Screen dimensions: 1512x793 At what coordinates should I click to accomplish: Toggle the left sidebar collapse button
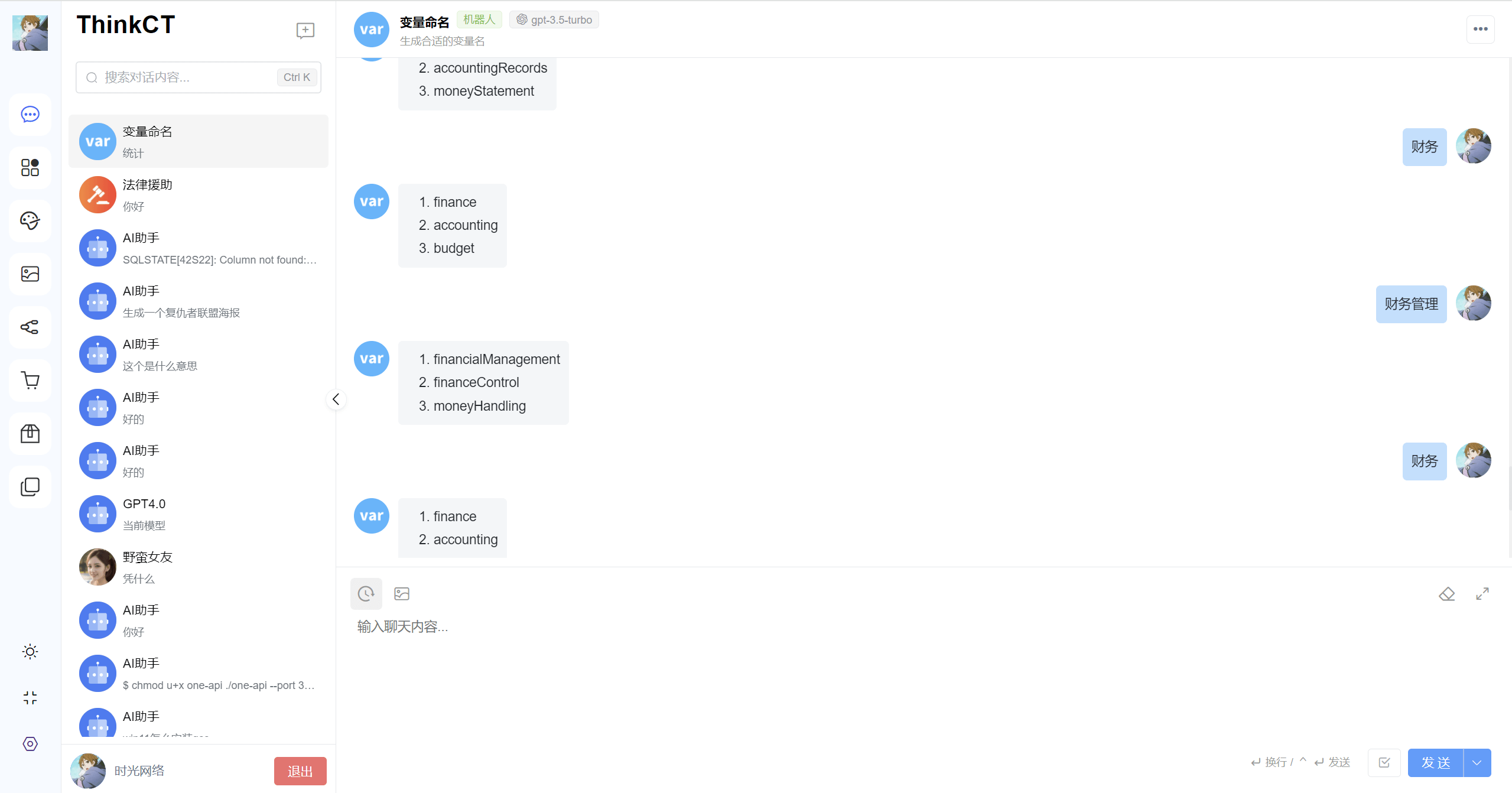(337, 399)
